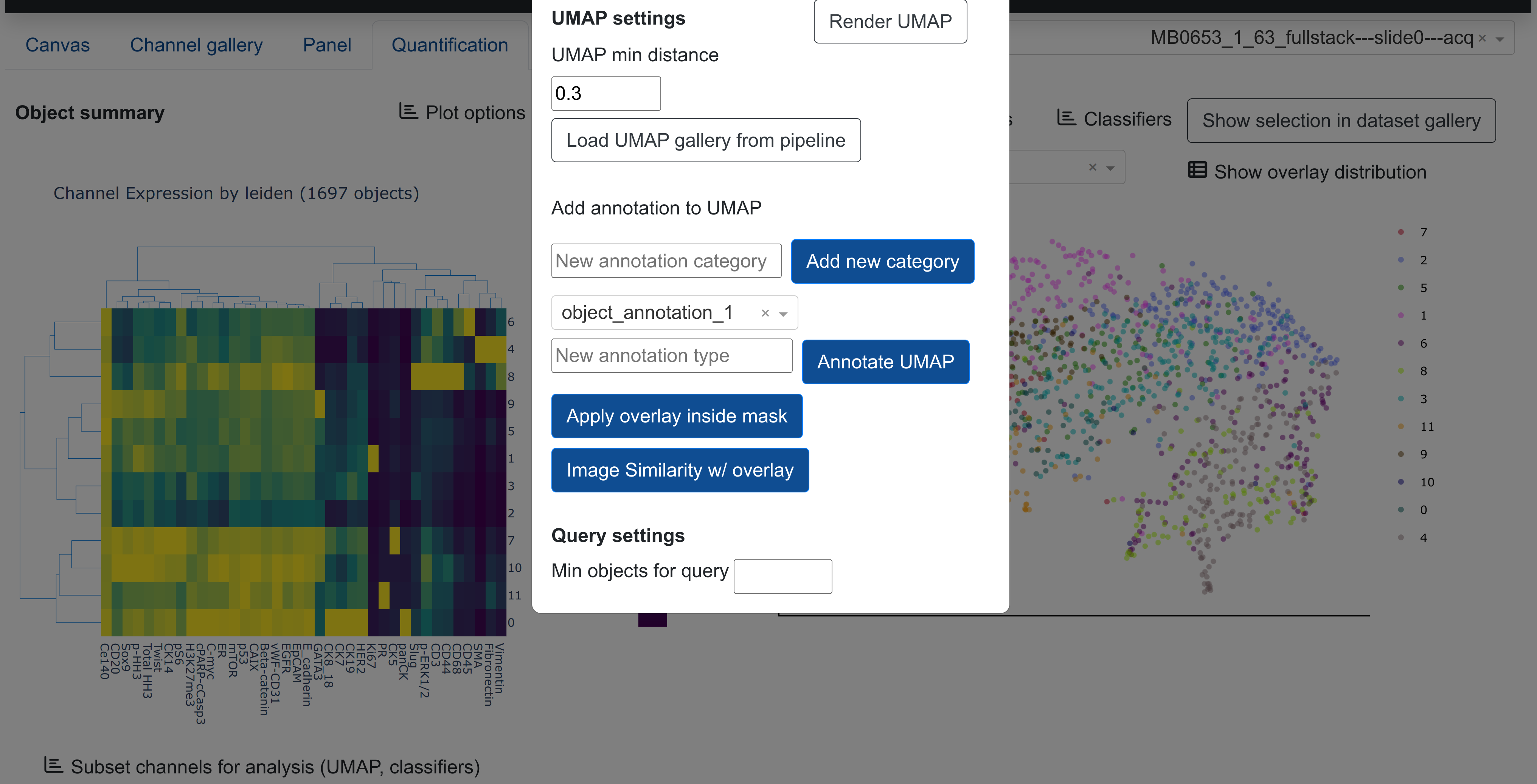Toggle cluster 11 in UMAP legend

[x=1426, y=427]
